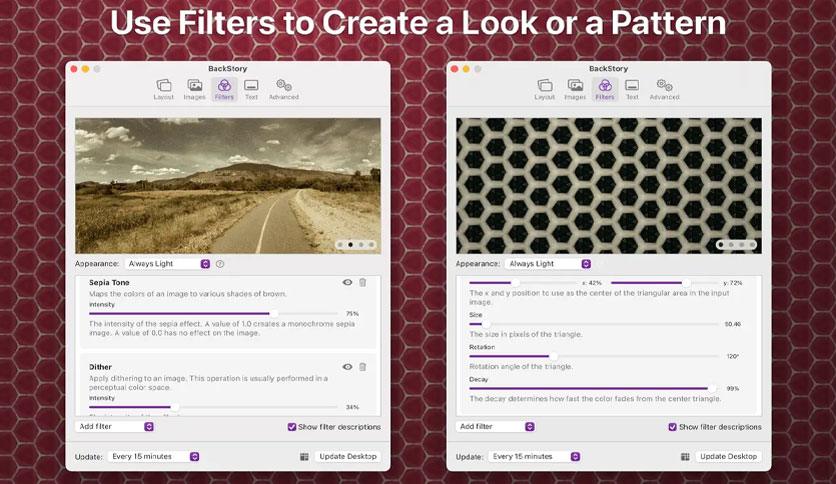Click the x position slider at 42%
836x484 pixels.
click(515, 283)
